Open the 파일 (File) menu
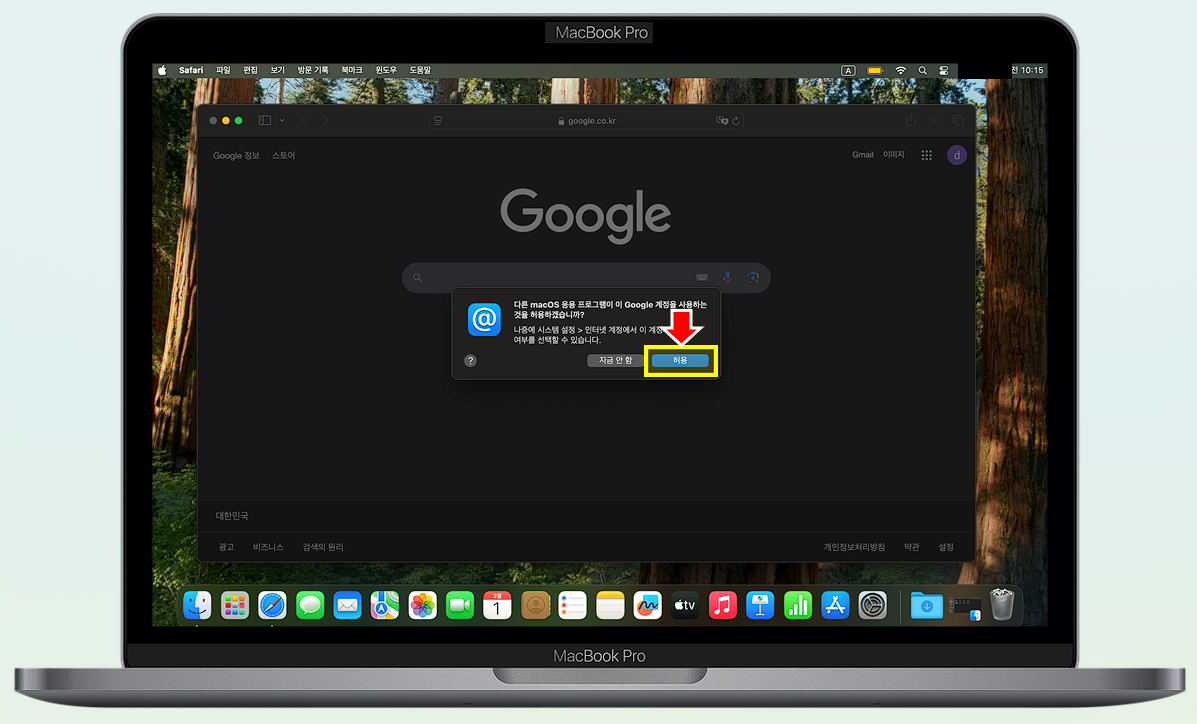1197x724 pixels. point(223,70)
